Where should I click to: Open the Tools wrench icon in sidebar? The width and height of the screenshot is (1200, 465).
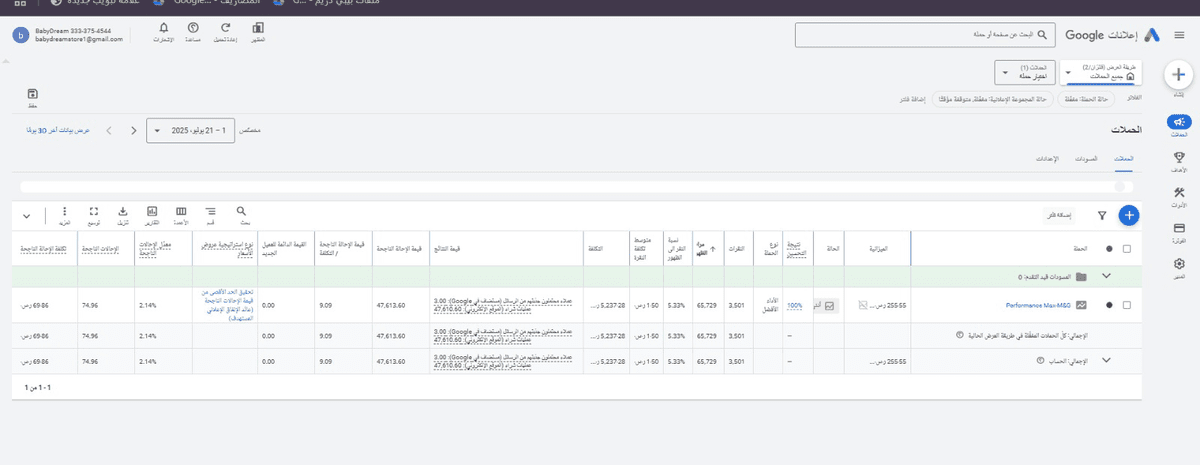point(1179,193)
